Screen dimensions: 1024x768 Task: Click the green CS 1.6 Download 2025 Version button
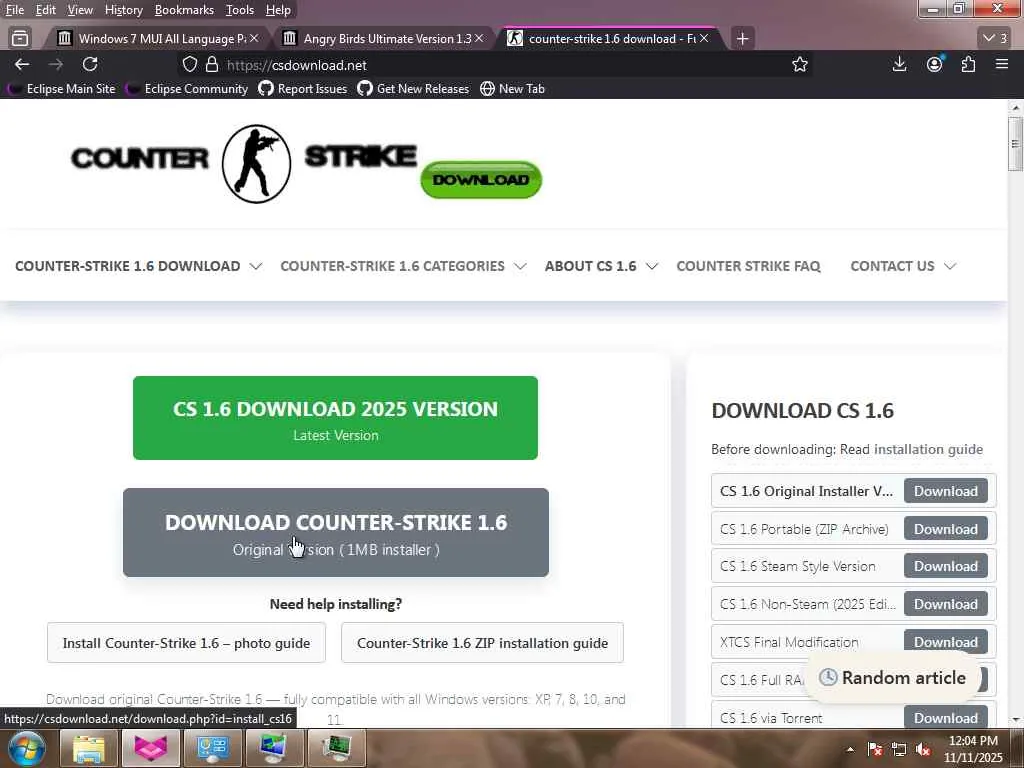(335, 418)
